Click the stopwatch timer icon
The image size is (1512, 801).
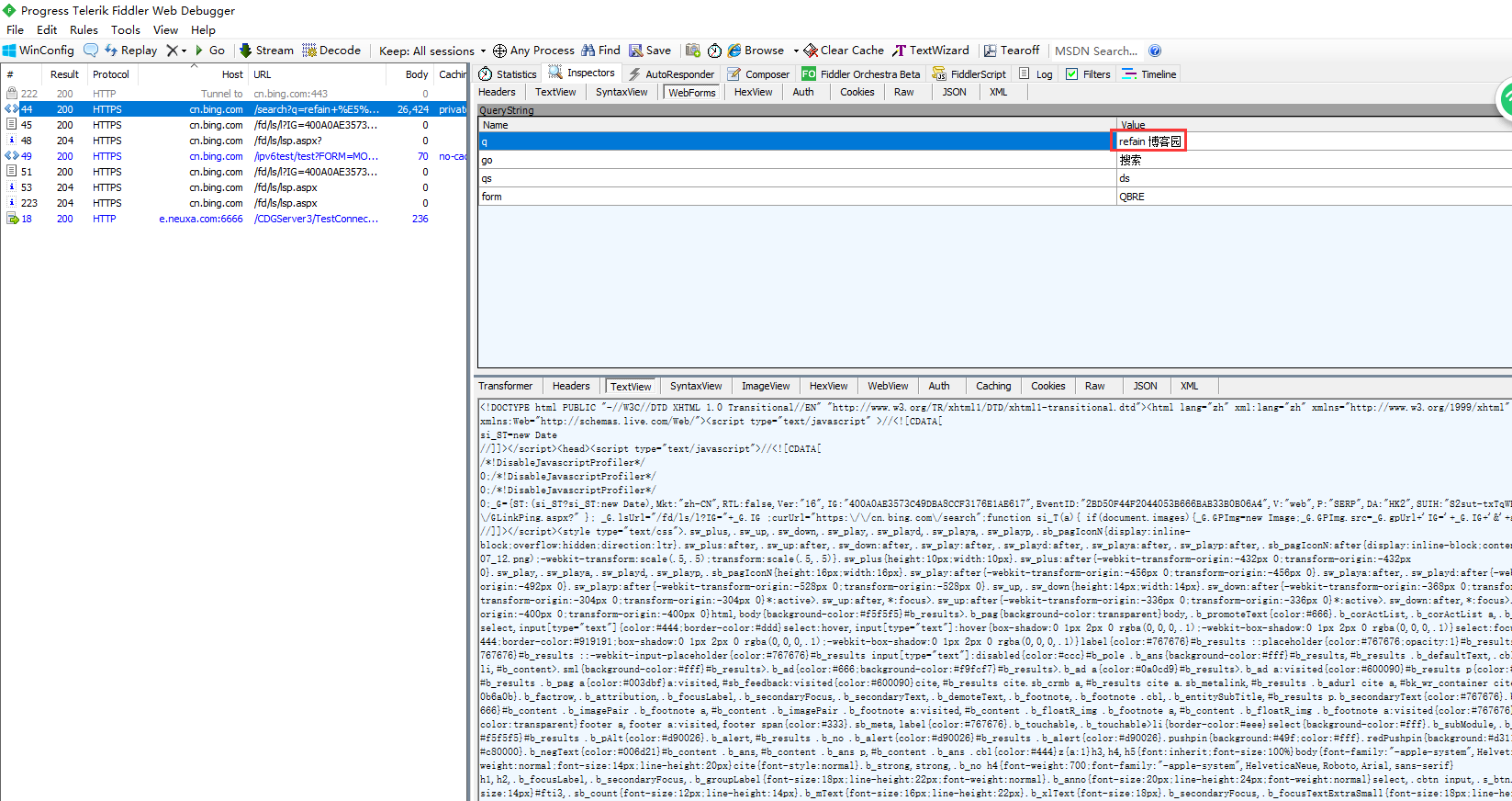coord(714,51)
